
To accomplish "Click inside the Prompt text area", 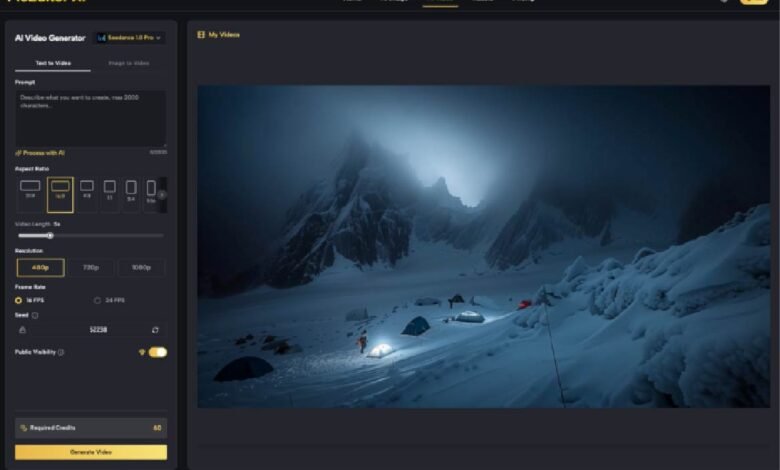I will point(90,118).
